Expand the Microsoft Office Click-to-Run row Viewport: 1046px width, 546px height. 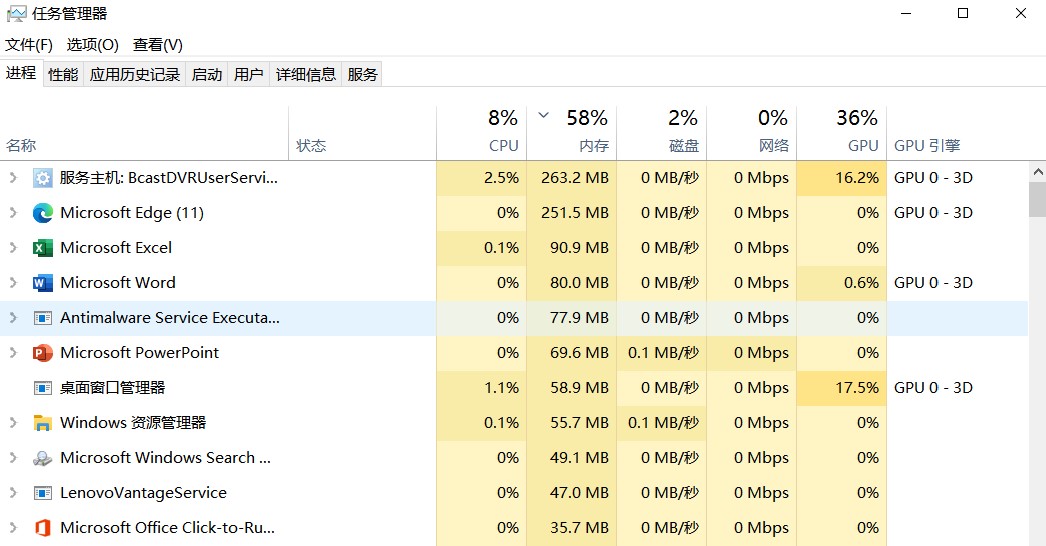click(13, 528)
